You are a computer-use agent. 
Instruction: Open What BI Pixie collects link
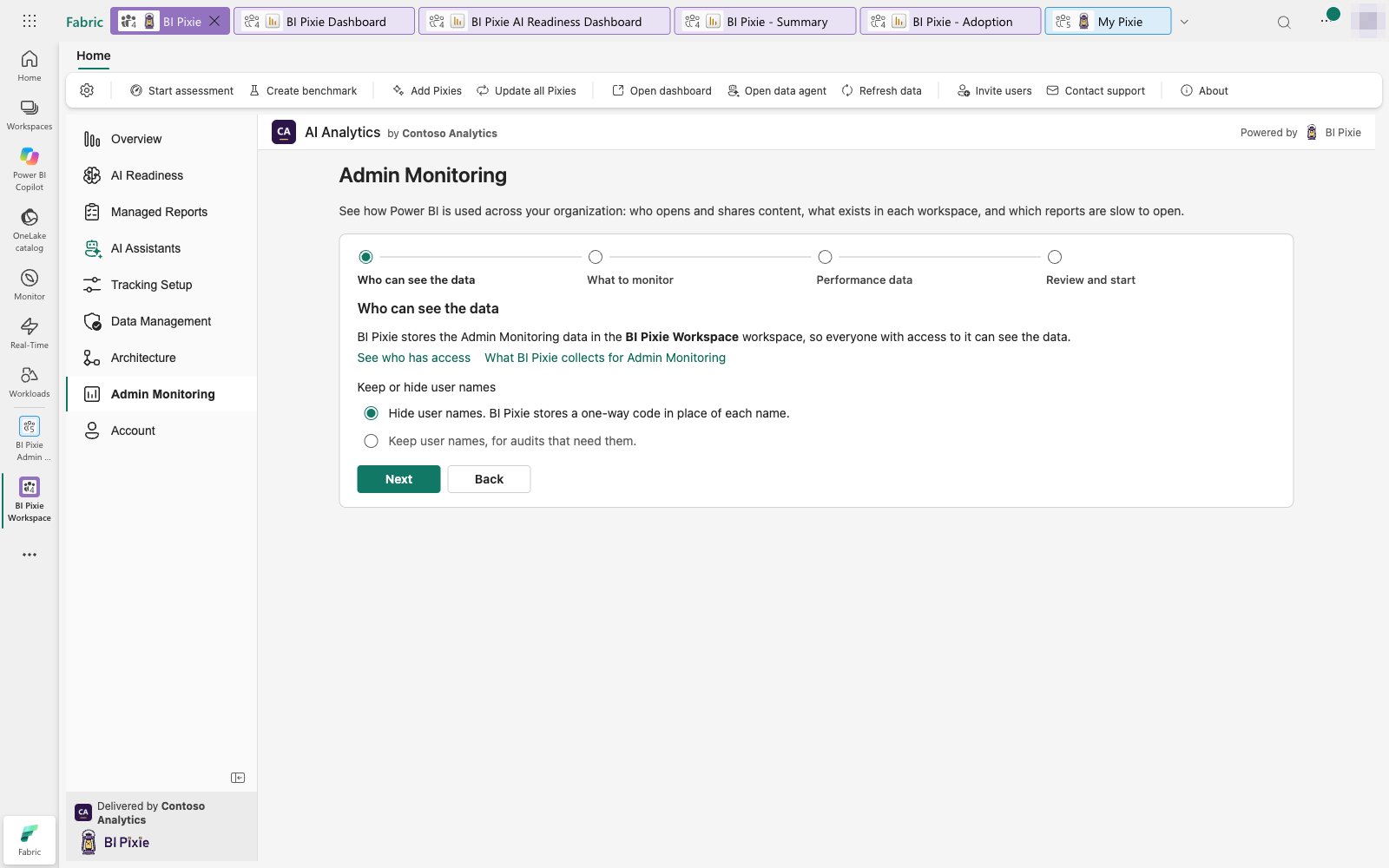pos(605,358)
